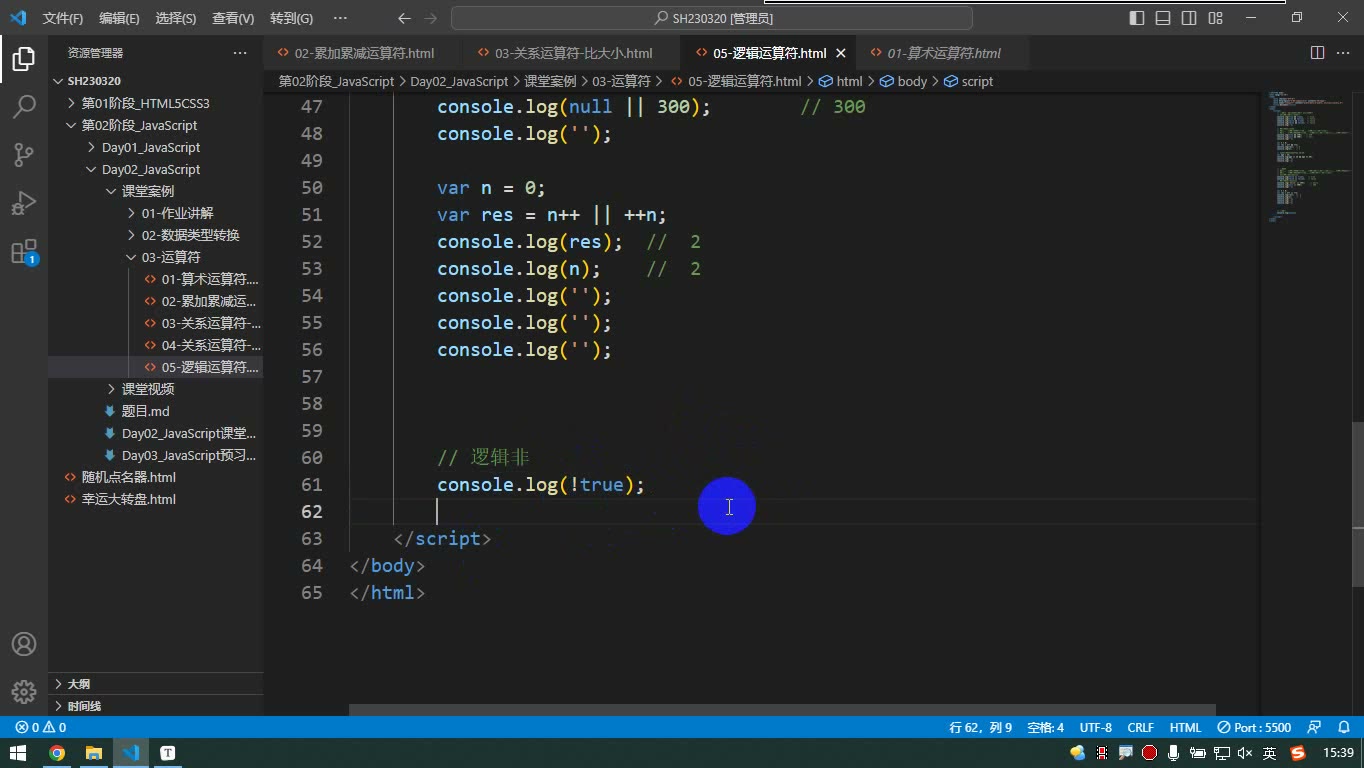1364x768 pixels.
Task: Click the split editor right icon
Action: click(1318, 53)
